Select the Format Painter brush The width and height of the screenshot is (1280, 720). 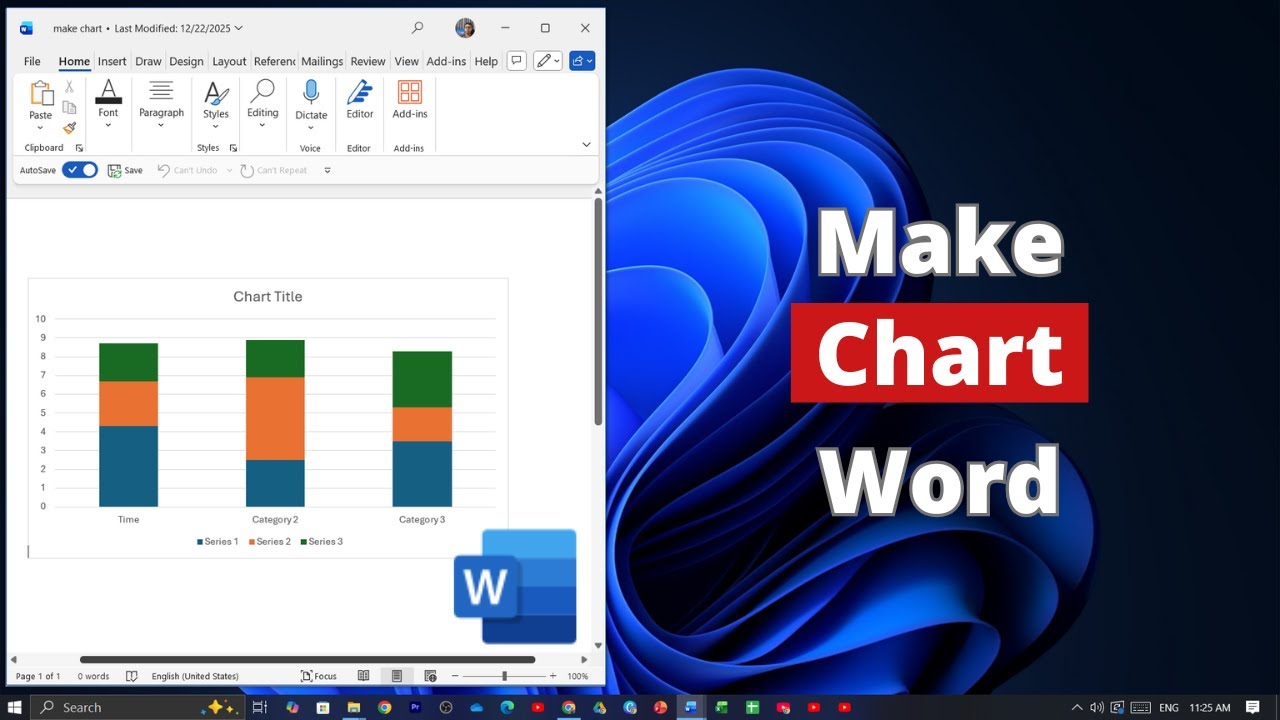point(69,128)
